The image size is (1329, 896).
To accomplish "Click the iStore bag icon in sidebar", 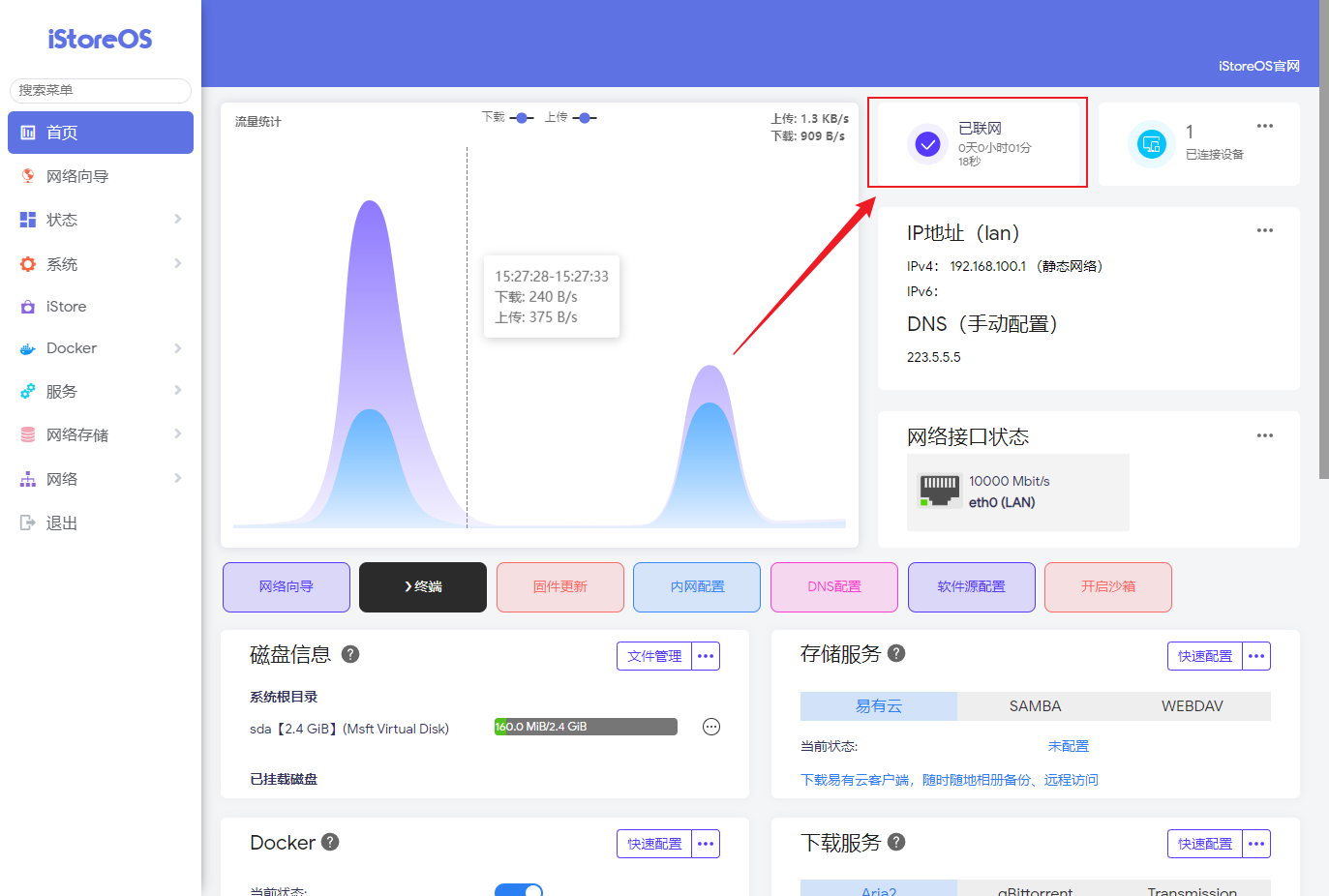I will (x=28, y=307).
